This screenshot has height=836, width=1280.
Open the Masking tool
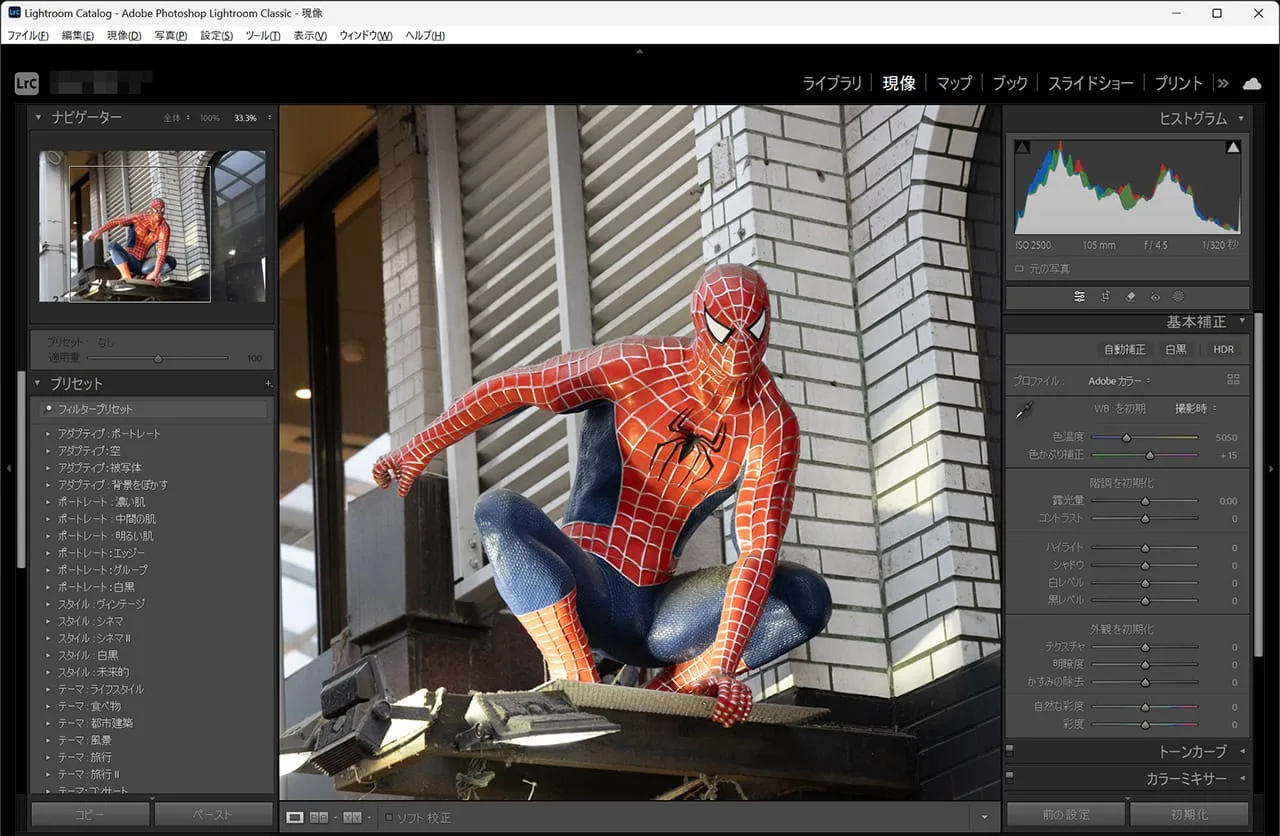(1178, 297)
